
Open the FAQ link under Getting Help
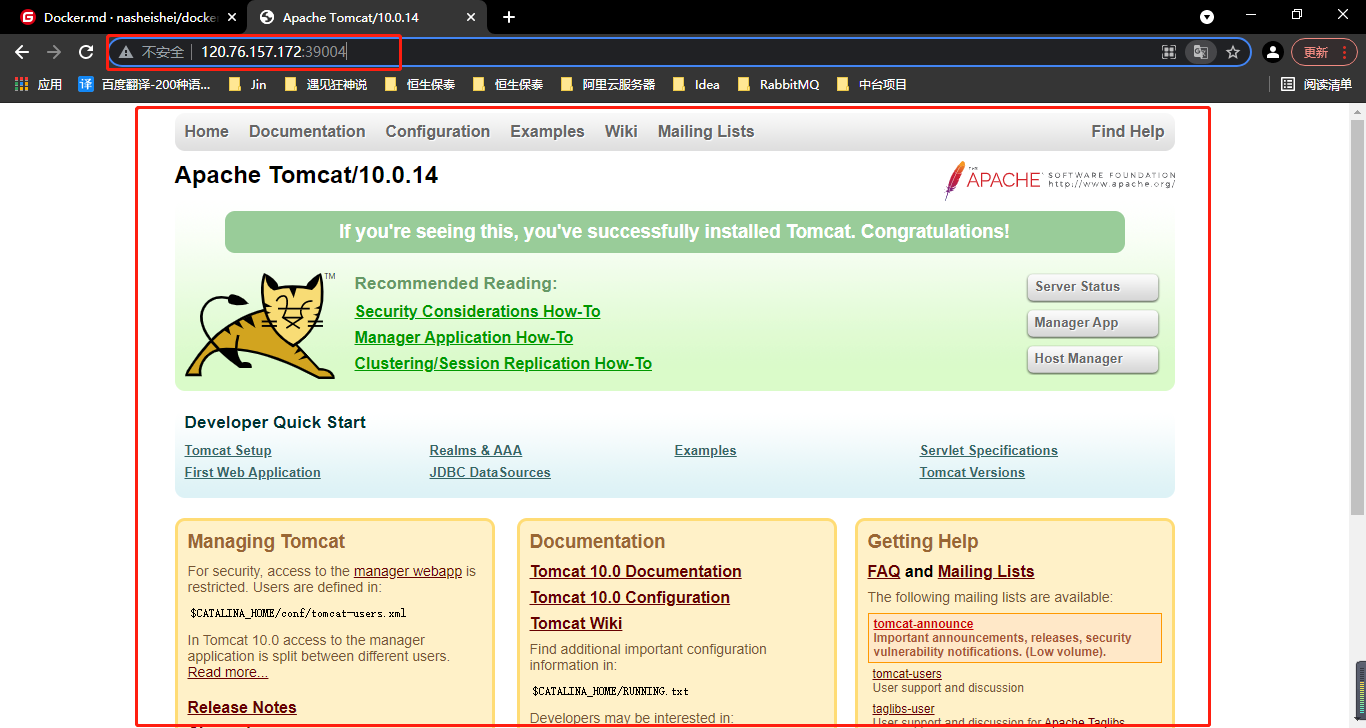pyautogui.click(x=884, y=572)
